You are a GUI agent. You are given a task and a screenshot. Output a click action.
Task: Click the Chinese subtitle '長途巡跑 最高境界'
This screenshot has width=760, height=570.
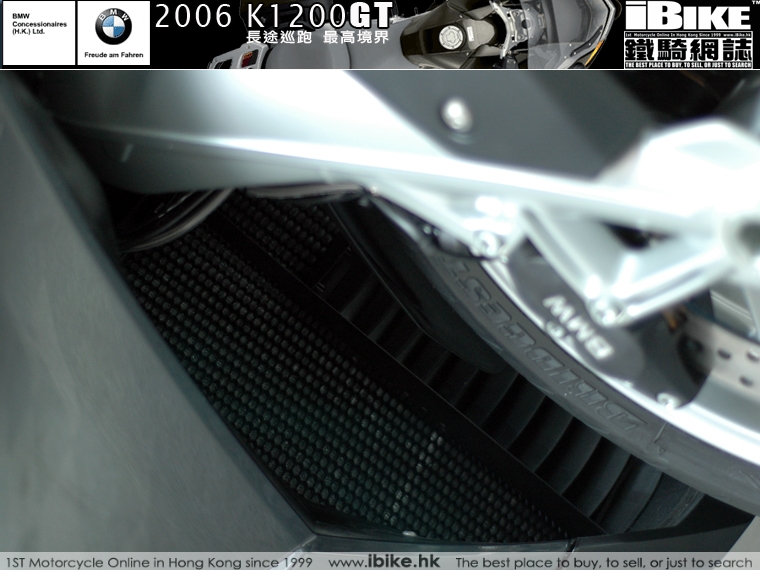click(317, 37)
